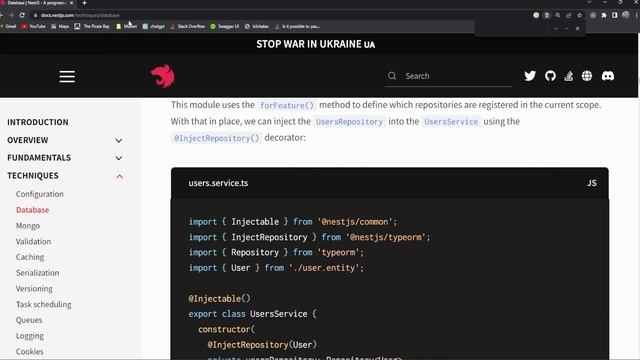Click the NestJS red cat logo
640x360 pixels.
tap(162, 76)
